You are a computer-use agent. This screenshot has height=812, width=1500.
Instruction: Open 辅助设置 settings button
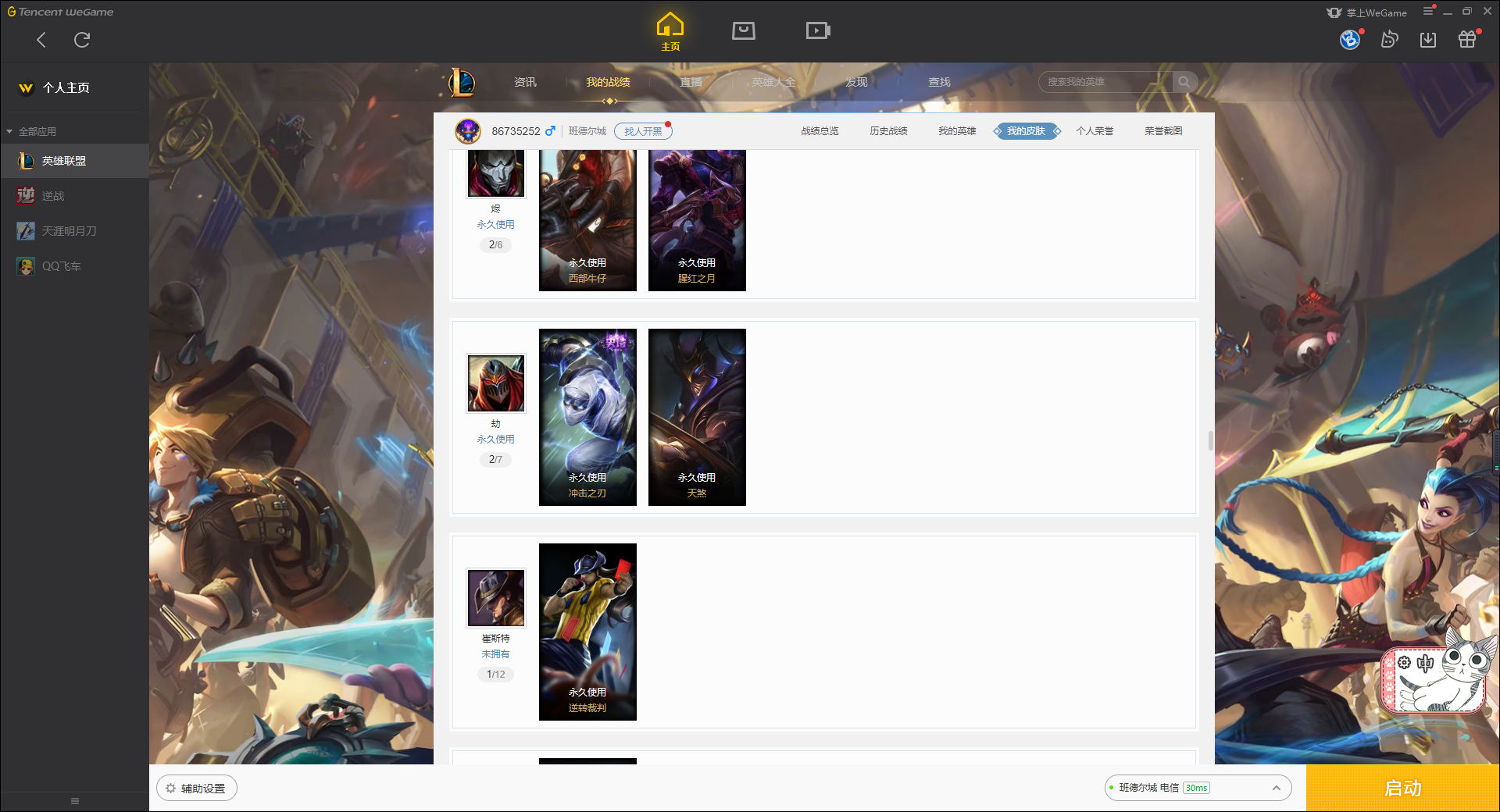(197, 789)
